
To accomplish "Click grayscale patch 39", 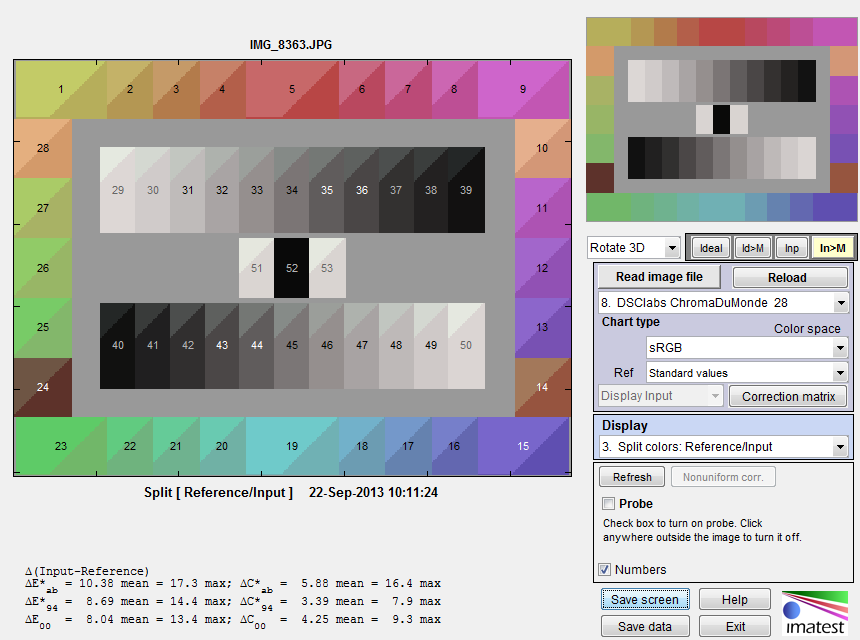I will point(466,190).
